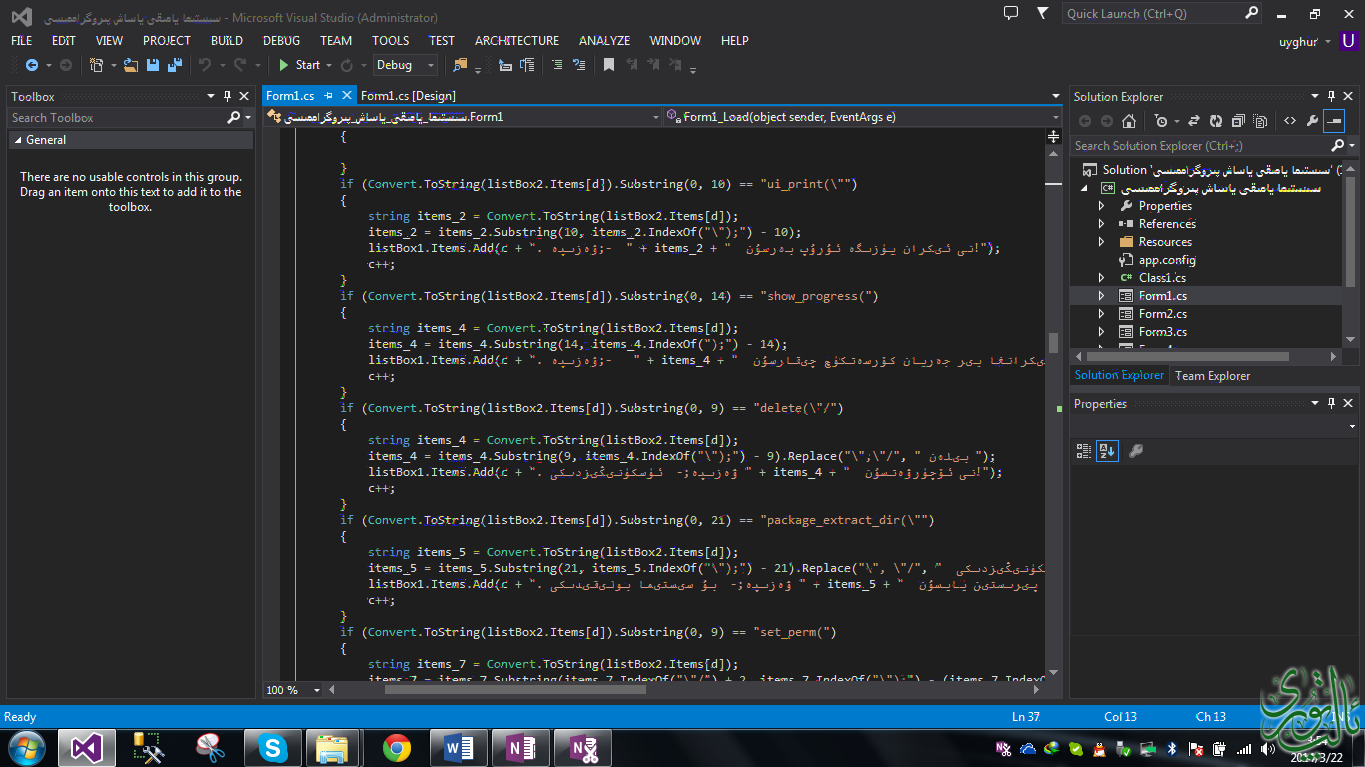Toggle Preview Selected Items in Solution Explorer
The width and height of the screenshot is (1365, 767).
pyautogui.click(x=1334, y=121)
